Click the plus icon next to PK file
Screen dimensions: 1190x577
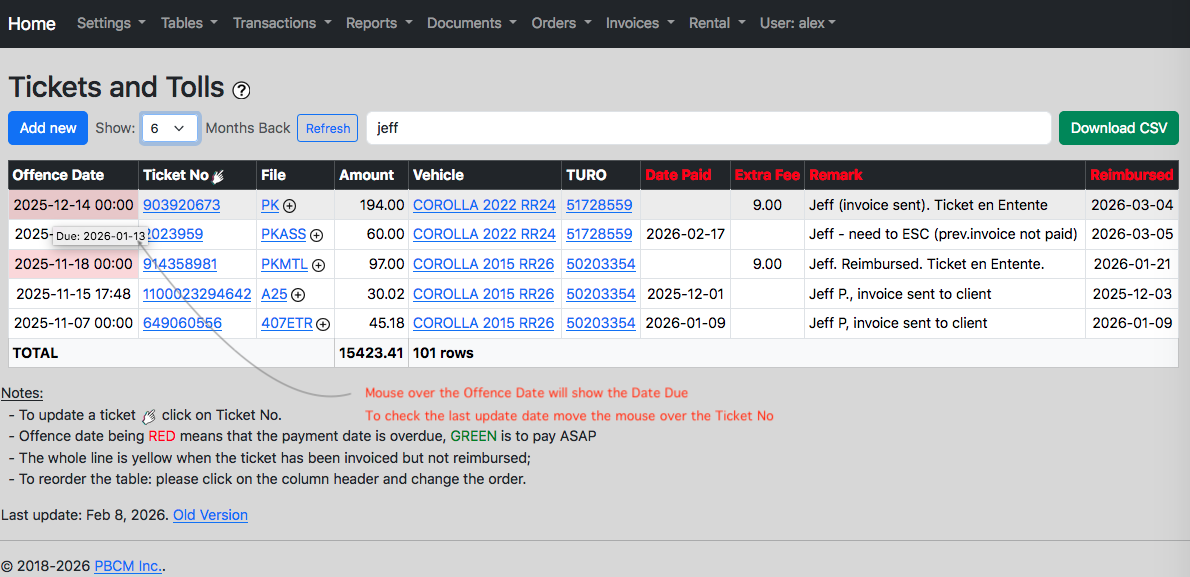(x=290, y=205)
